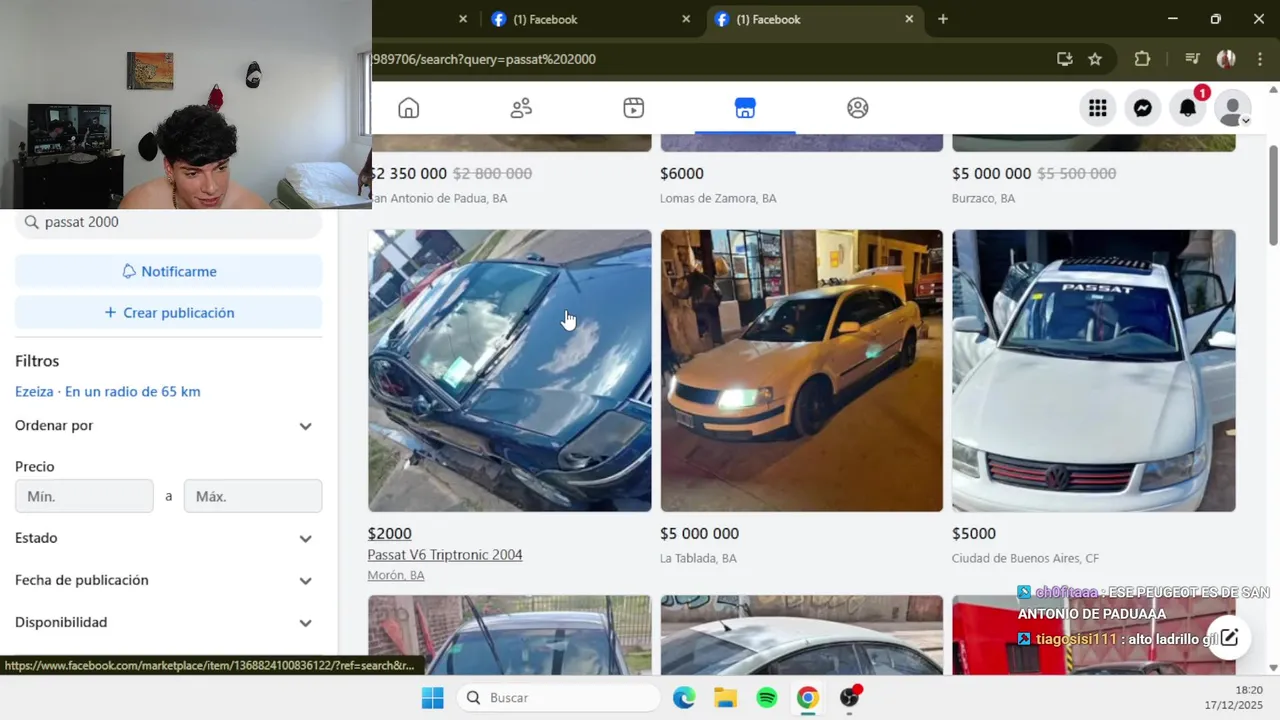Open the Video/Reels icon in the top navigation
1280x720 pixels.
[x=633, y=108]
